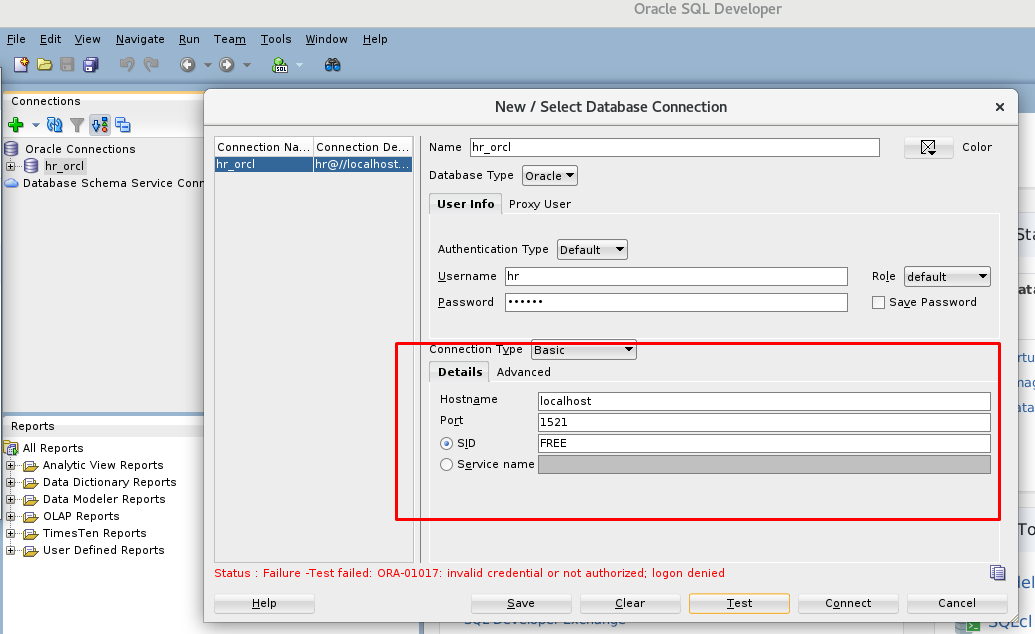
Task: Open the Window menu
Action: click(326, 39)
